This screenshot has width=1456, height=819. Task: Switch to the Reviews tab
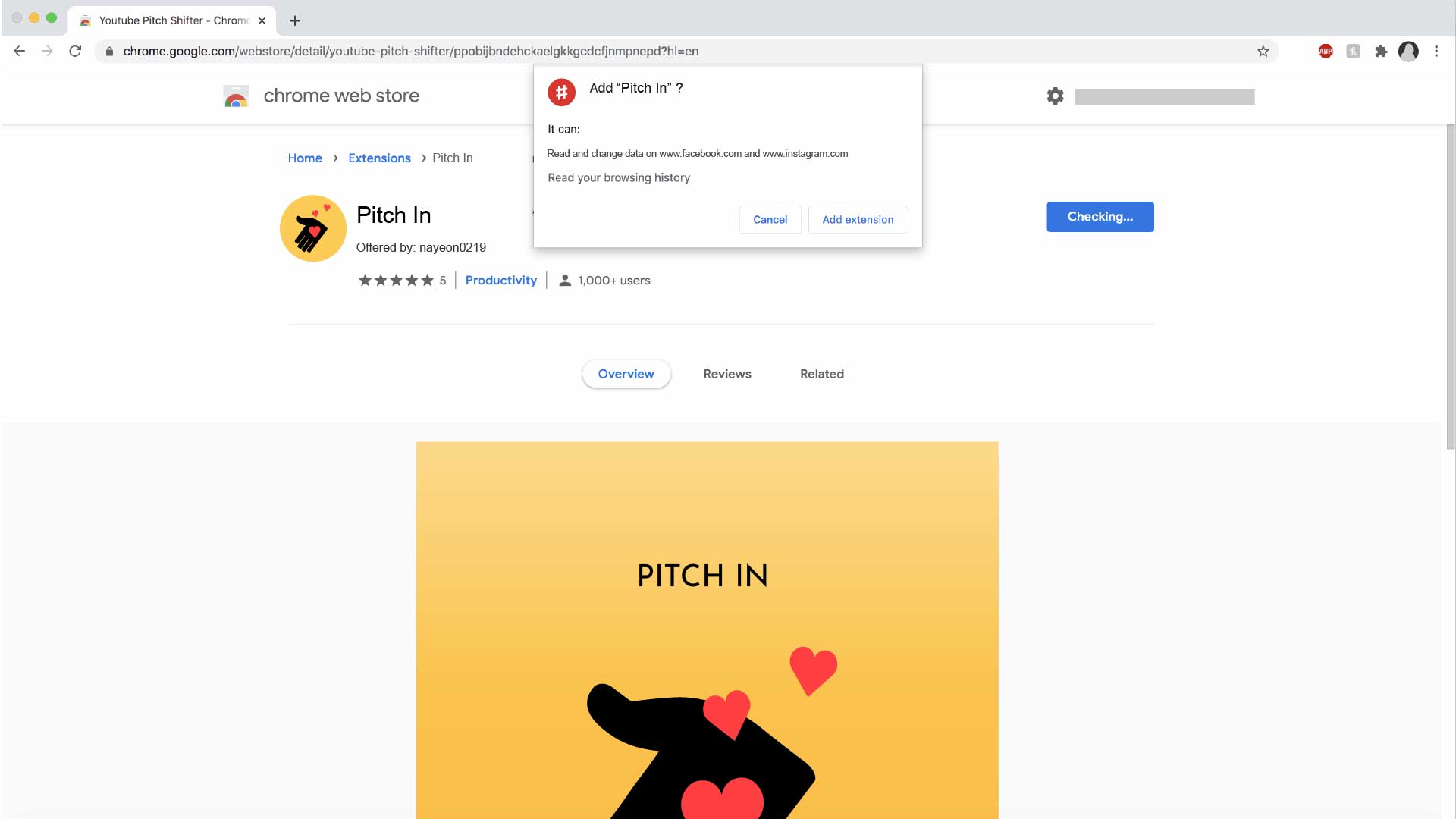[727, 374]
